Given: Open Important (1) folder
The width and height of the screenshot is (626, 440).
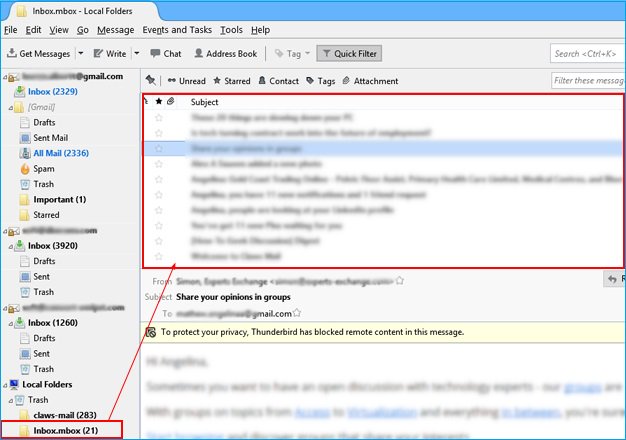Looking at the screenshot, I should [59, 200].
